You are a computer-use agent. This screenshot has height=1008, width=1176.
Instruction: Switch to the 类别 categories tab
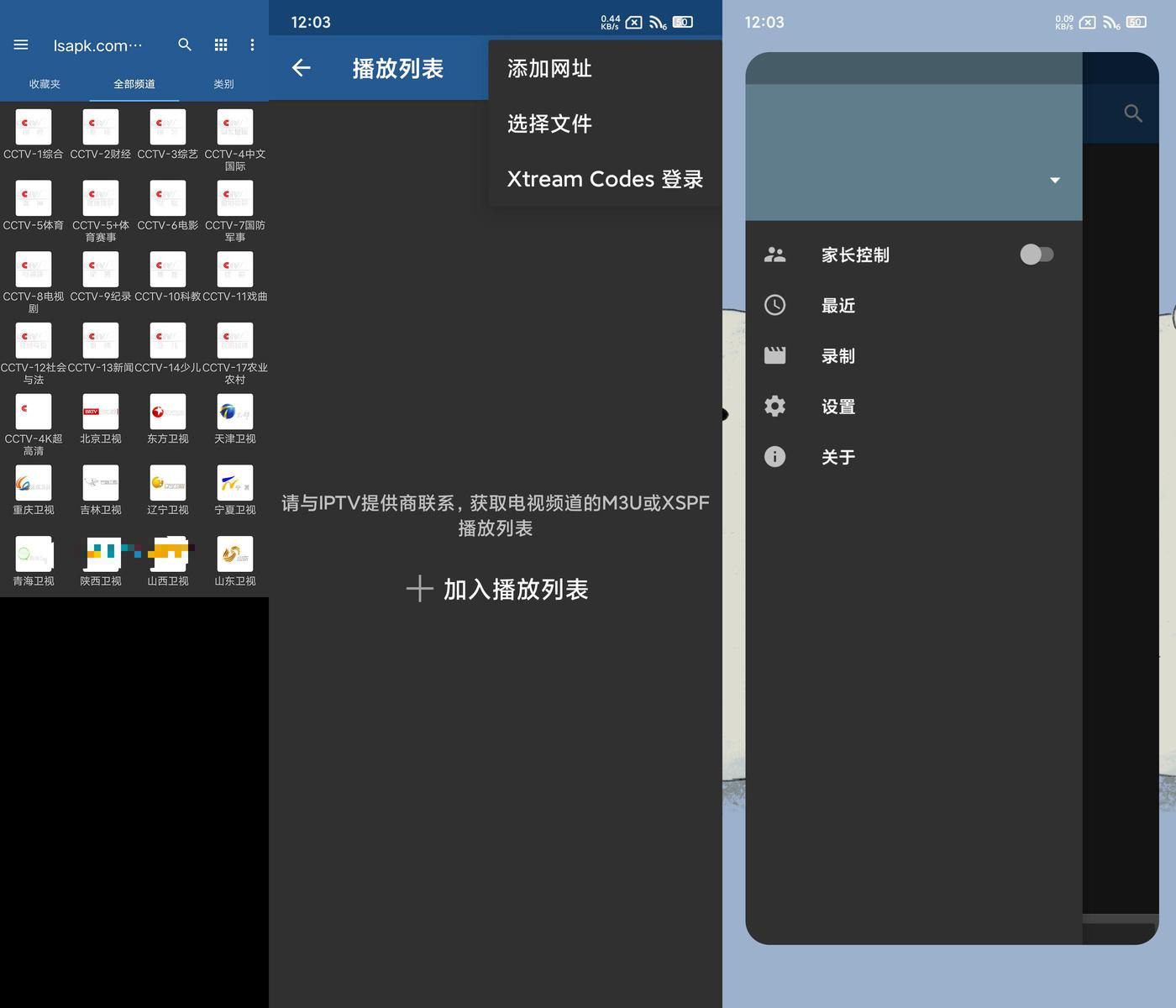223,84
